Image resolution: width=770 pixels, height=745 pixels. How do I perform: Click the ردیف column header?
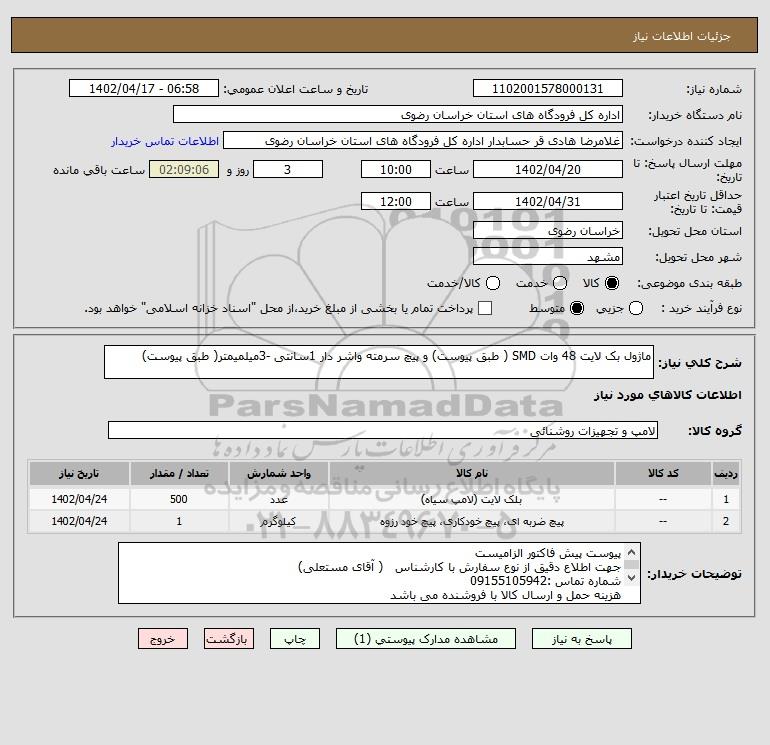[726, 473]
